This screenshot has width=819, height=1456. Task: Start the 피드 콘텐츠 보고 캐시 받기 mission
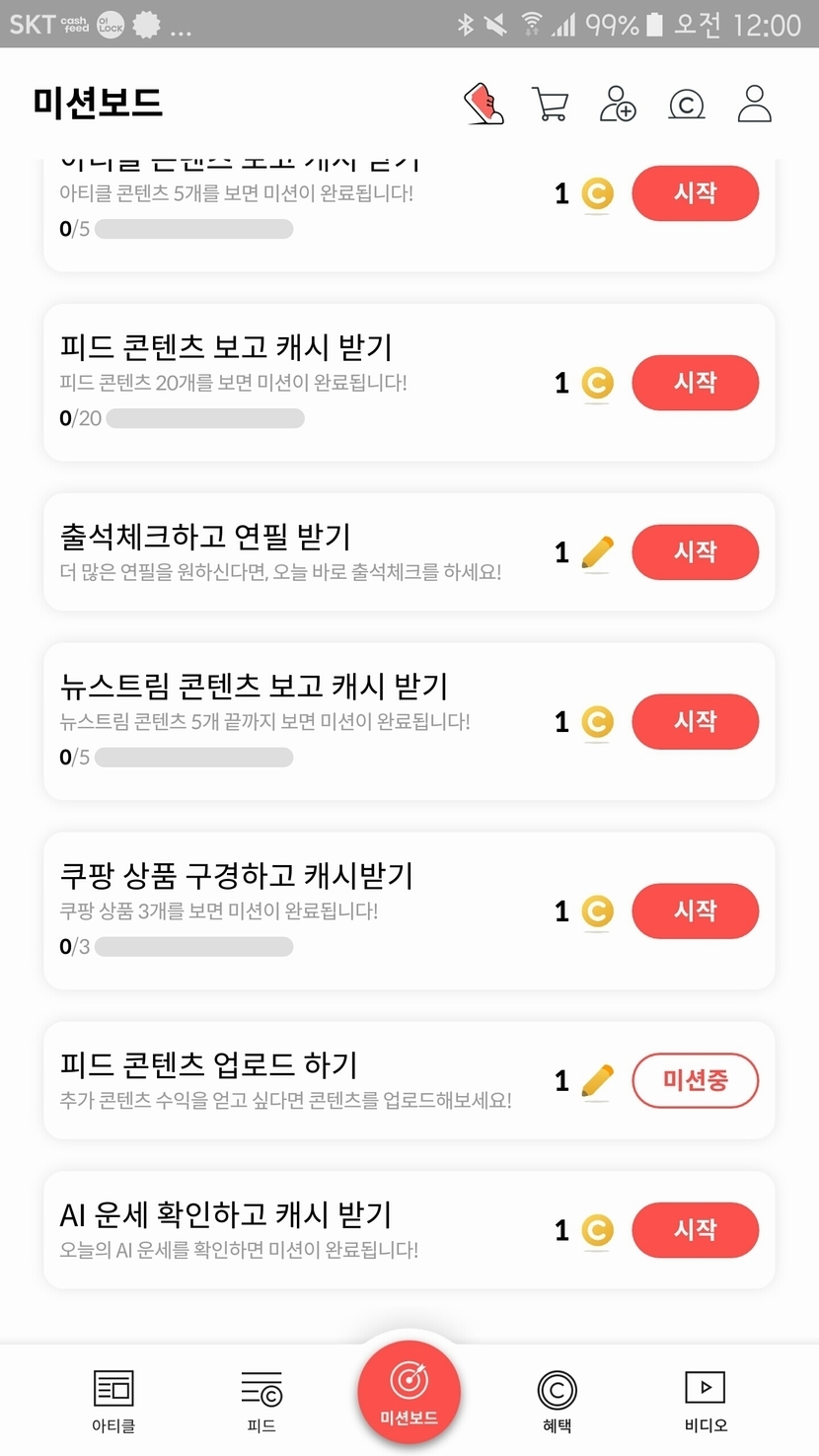tap(695, 383)
